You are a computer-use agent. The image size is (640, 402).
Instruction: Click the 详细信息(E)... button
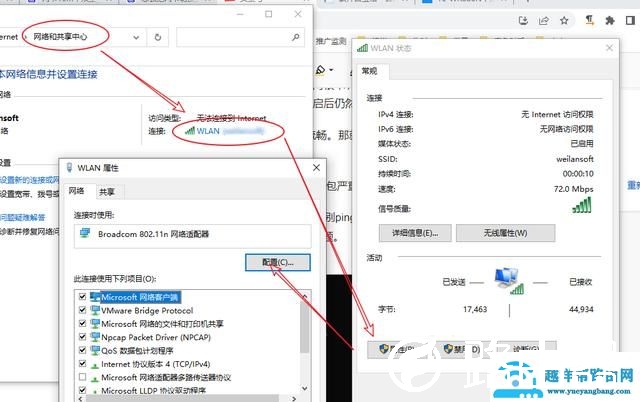click(x=415, y=233)
